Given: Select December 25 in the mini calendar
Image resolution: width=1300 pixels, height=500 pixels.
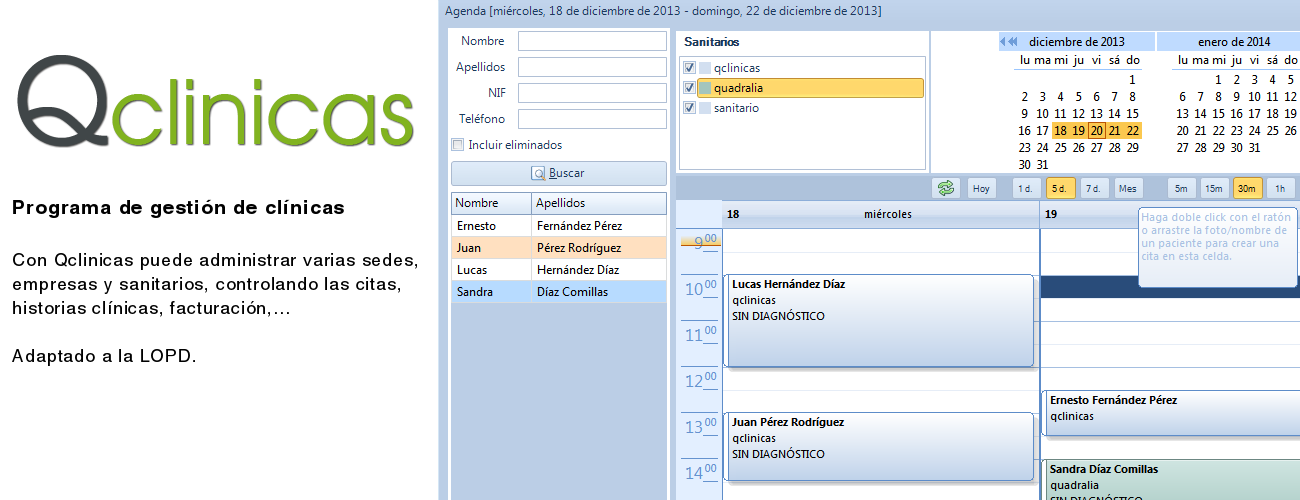Looking at the screenshot, I should click(x=1060, y=148).
